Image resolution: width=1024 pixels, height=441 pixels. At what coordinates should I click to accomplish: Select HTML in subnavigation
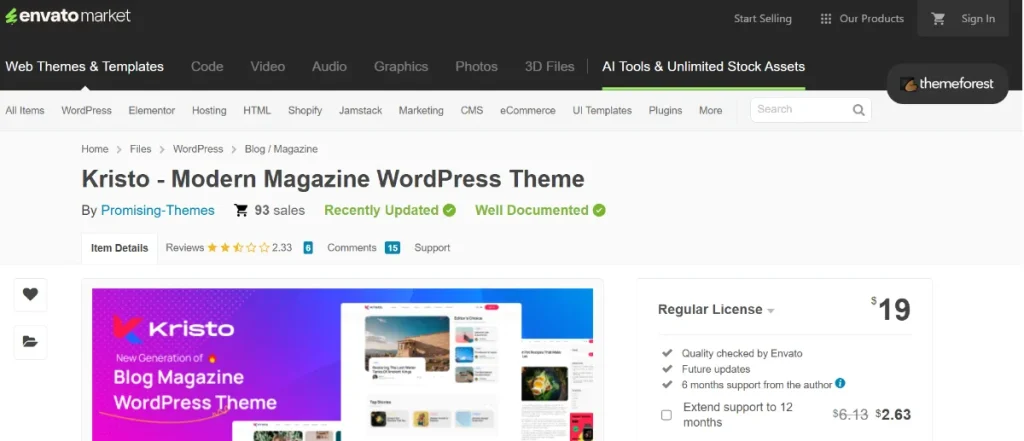point(257,110)
